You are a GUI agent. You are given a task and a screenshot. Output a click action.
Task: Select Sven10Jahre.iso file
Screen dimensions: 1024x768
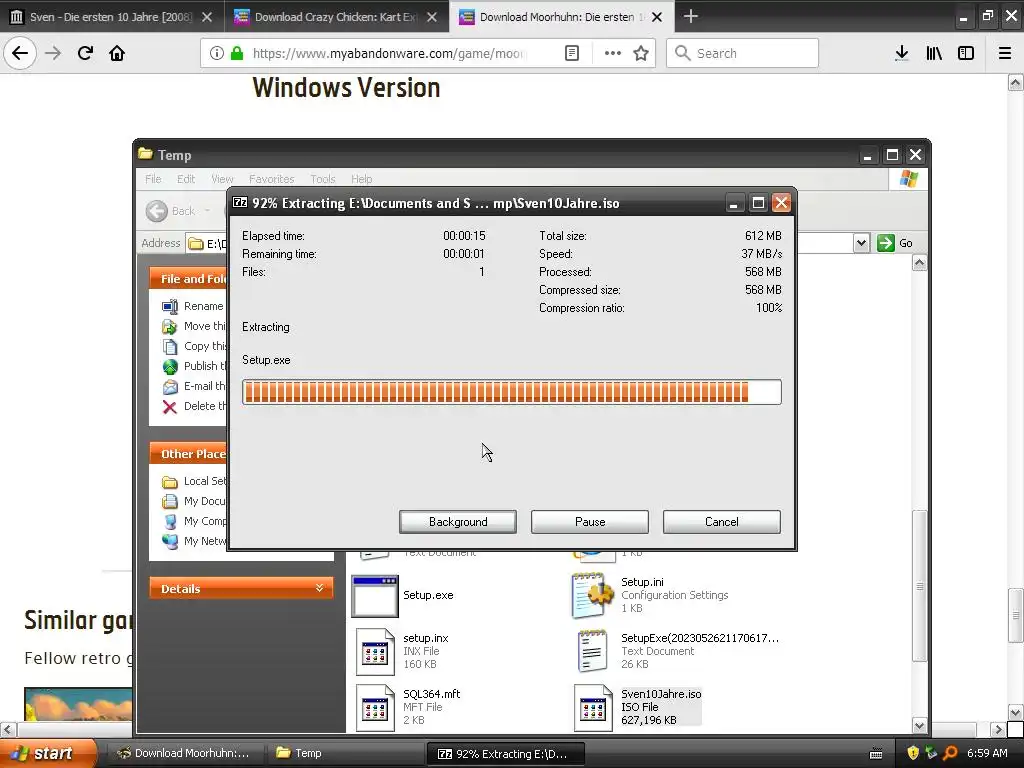click(638, 707)
